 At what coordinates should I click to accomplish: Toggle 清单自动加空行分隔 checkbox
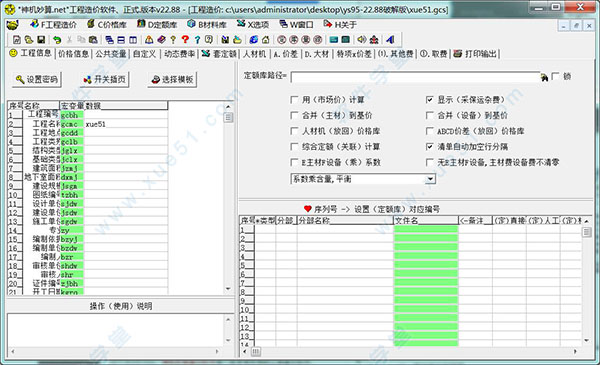[x=430, y=147]
